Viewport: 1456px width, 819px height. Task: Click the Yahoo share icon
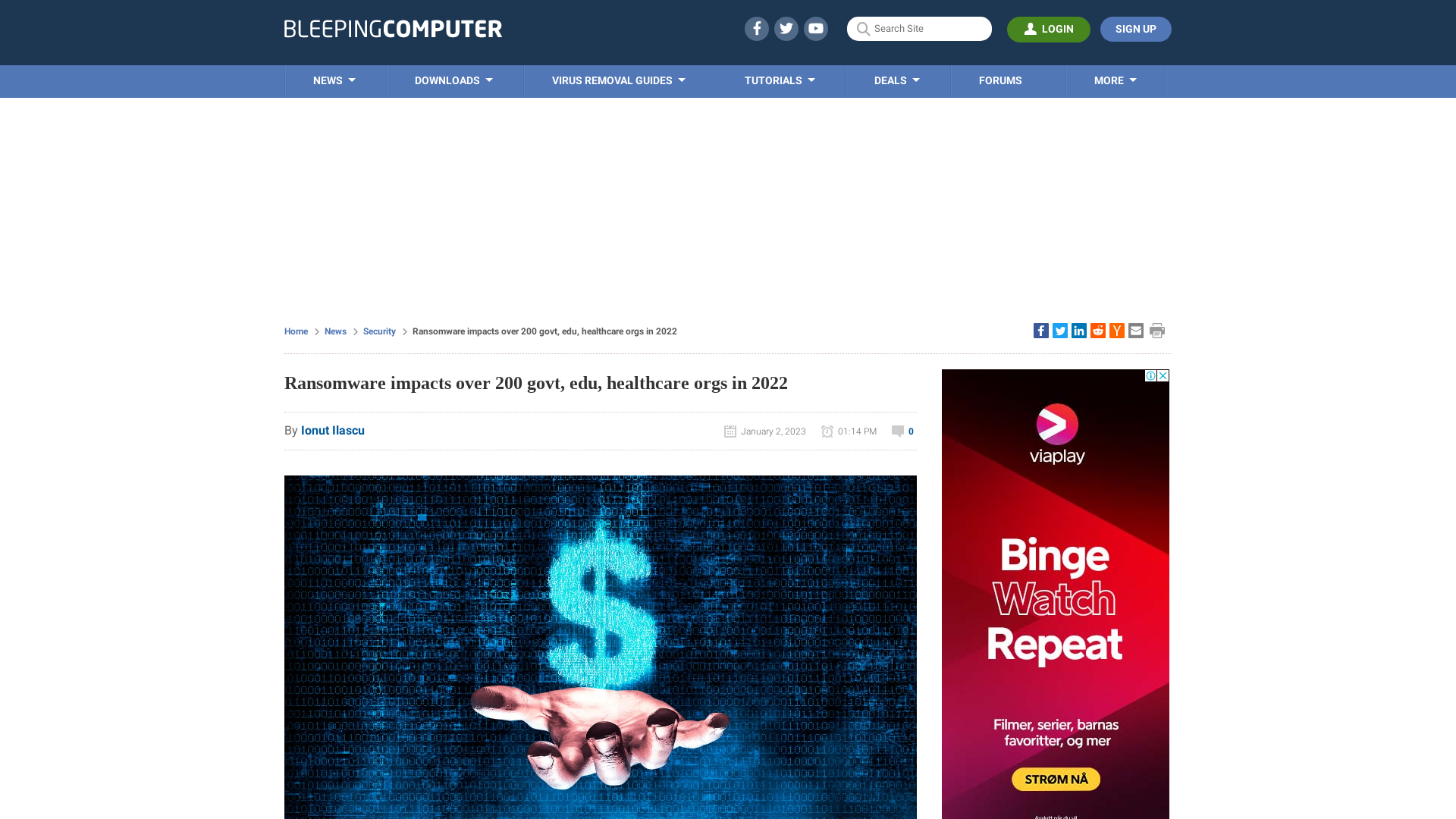1116,330
